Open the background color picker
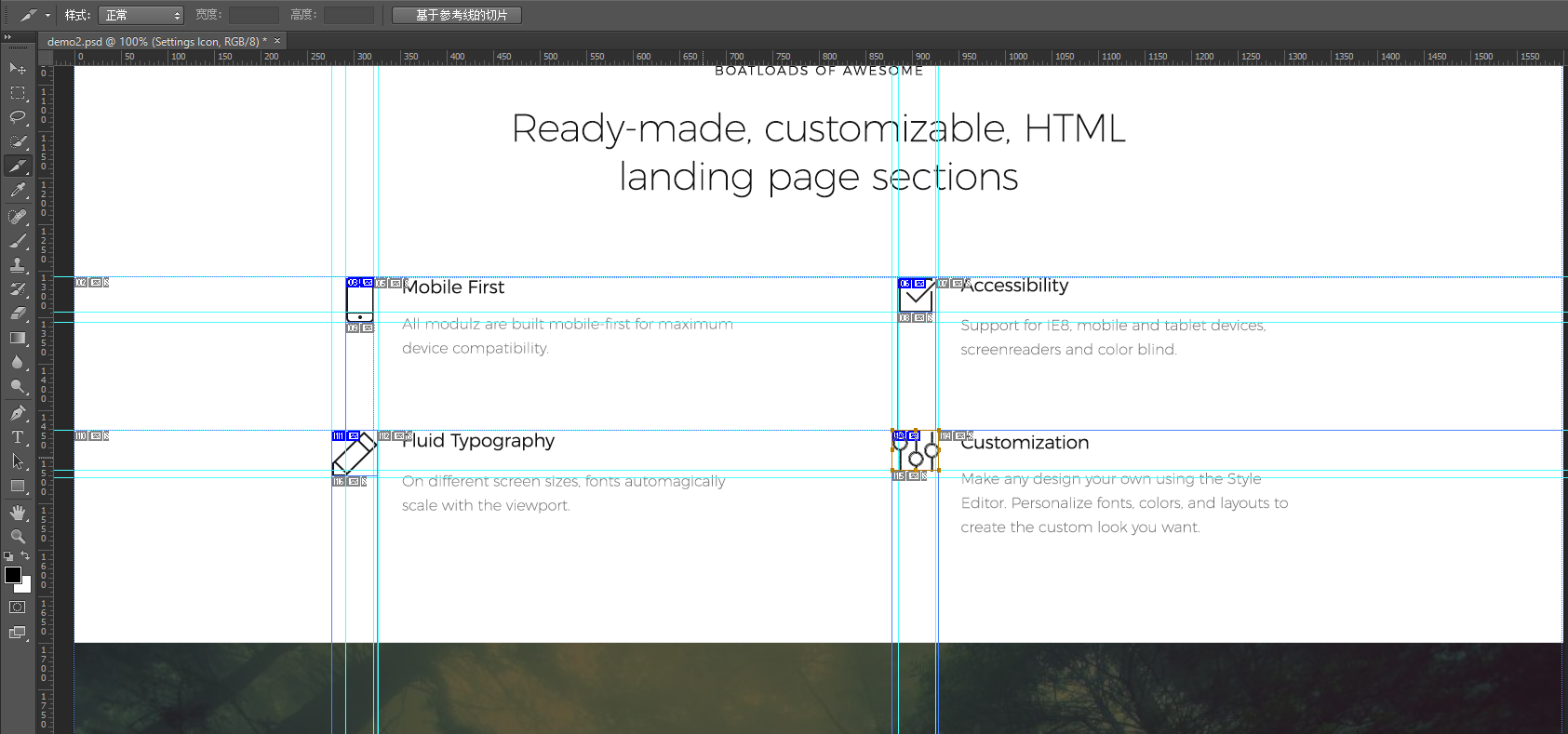1568x734 pixels. [26, 586]
